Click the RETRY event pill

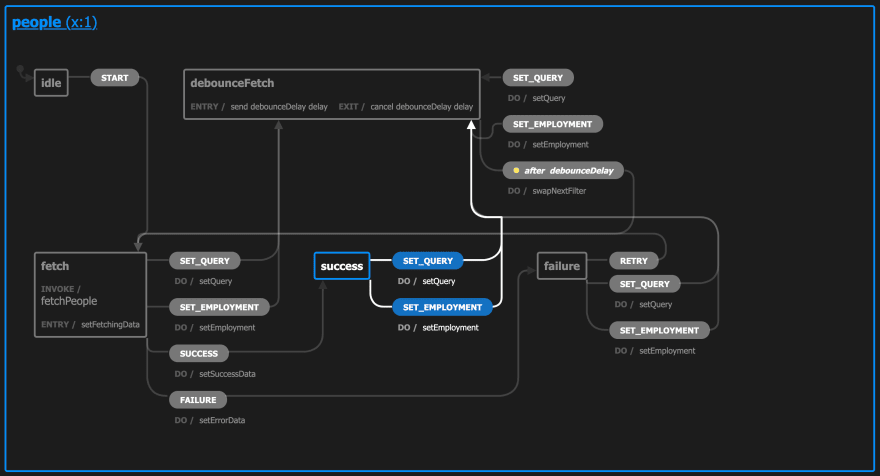[634, 261]
